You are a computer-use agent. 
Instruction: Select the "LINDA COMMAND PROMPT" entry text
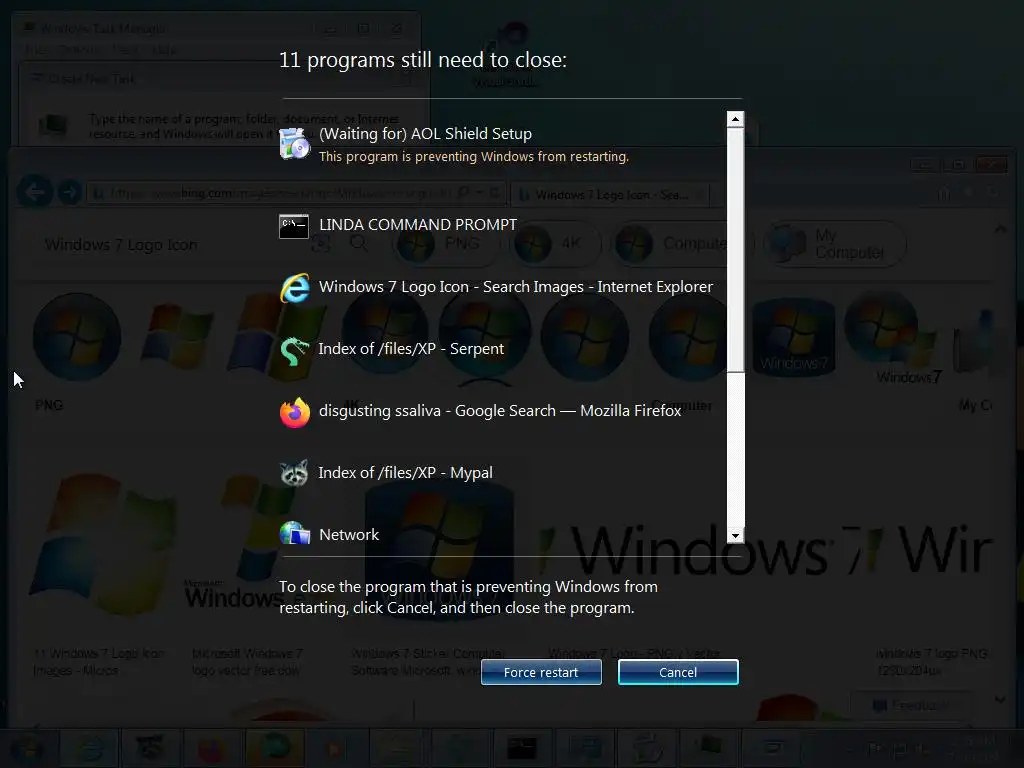(418, 225)
